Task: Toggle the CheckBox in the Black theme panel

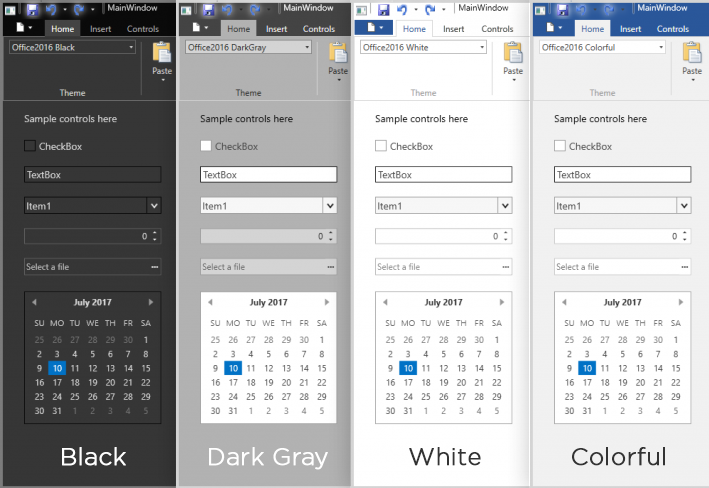Action: coord(30,146)
